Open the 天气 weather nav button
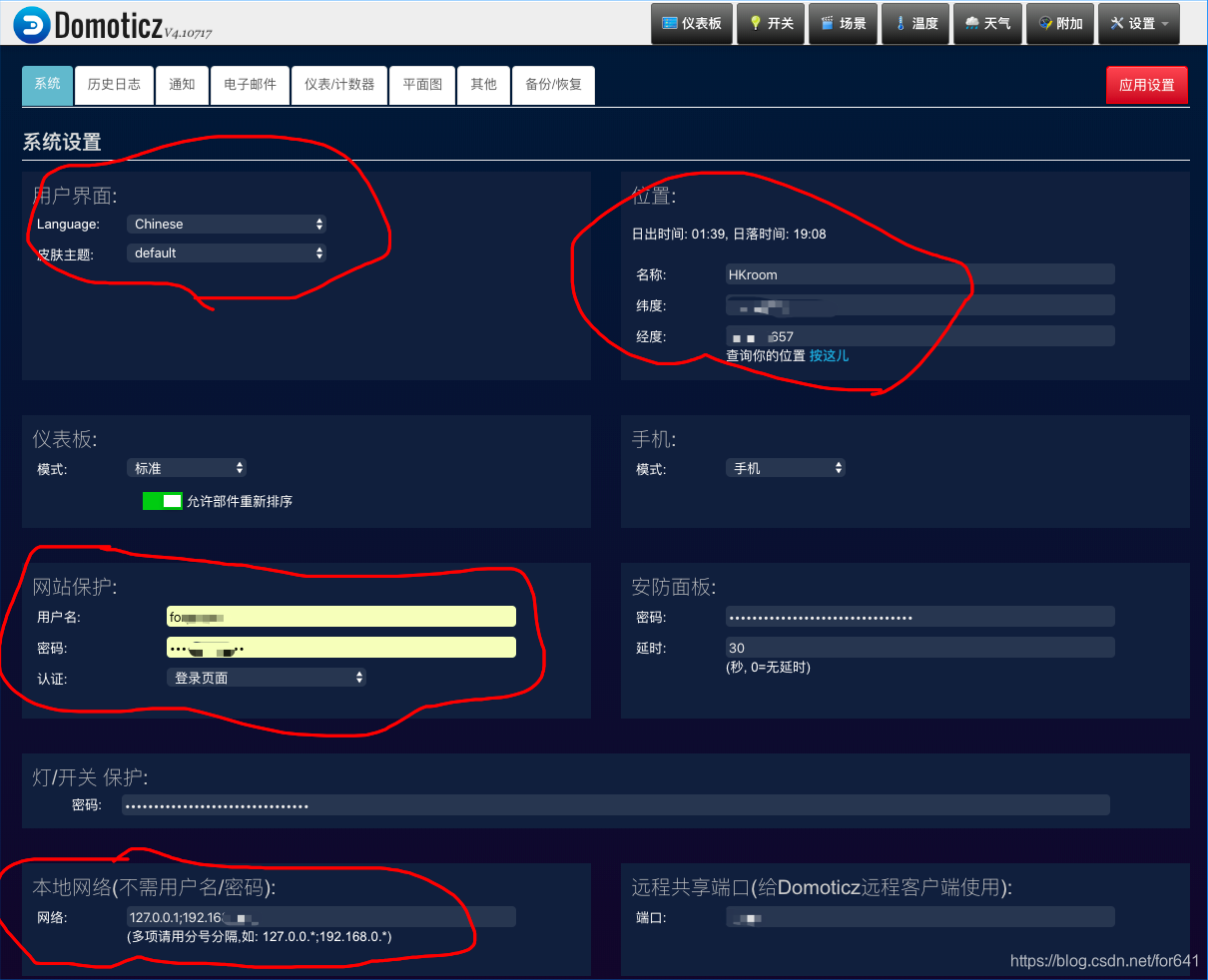Image resolution: width=1208 pixels, height=980 pixels. [x=987, y=24]
